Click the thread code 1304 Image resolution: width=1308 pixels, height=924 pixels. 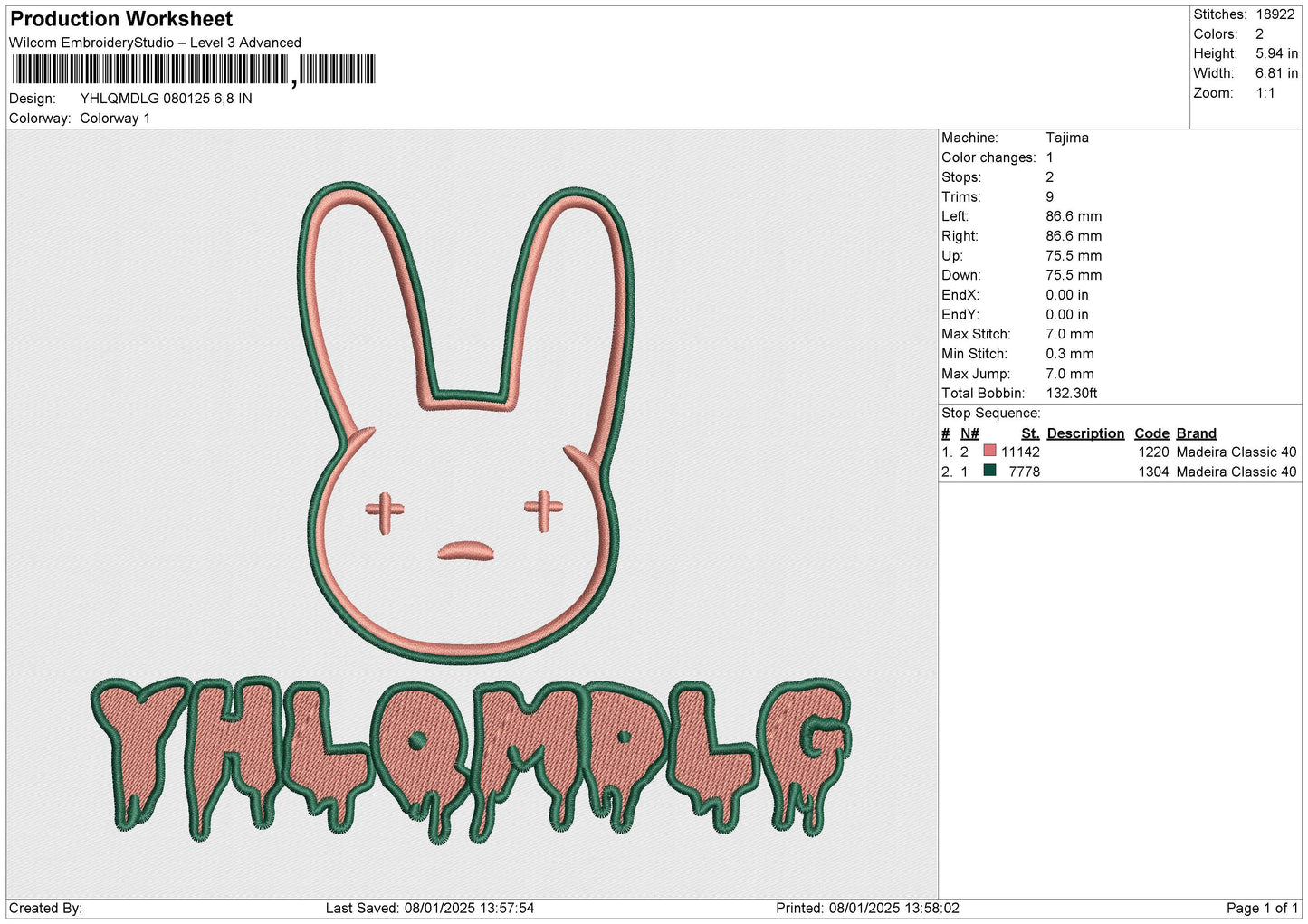(x=1153, y=472)
